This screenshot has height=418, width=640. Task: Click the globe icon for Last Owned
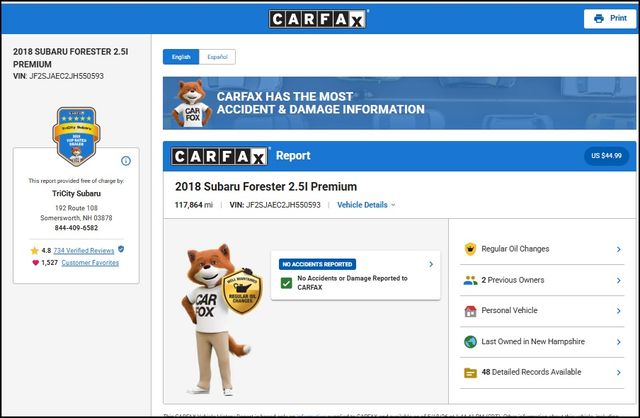pyautogui.click(x=470, y=342)
